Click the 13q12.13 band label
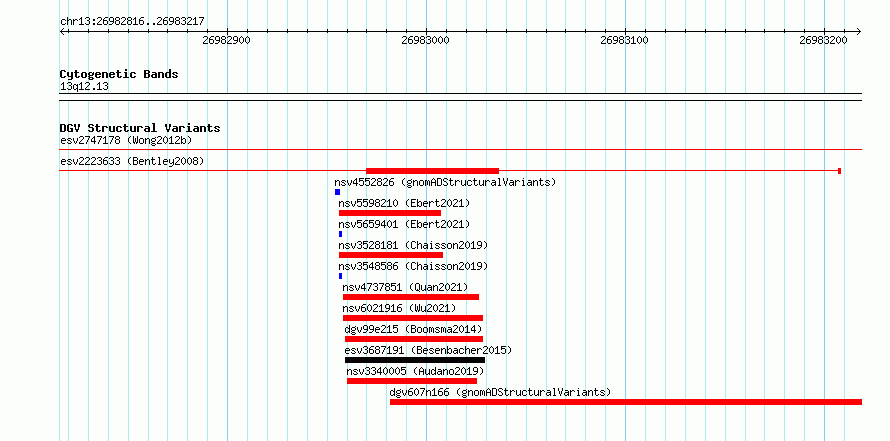890x441 pixels. [84, 87]
